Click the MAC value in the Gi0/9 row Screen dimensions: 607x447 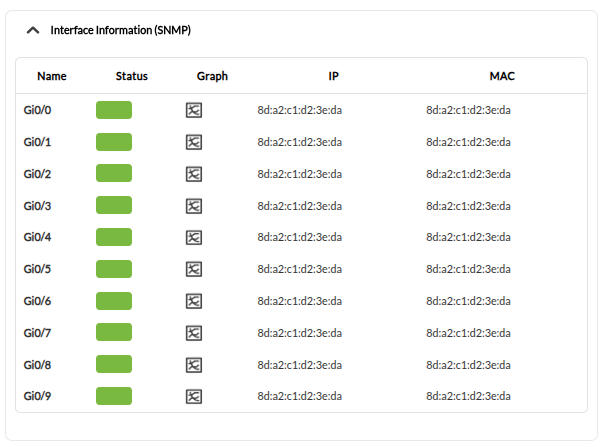(468, 396)
